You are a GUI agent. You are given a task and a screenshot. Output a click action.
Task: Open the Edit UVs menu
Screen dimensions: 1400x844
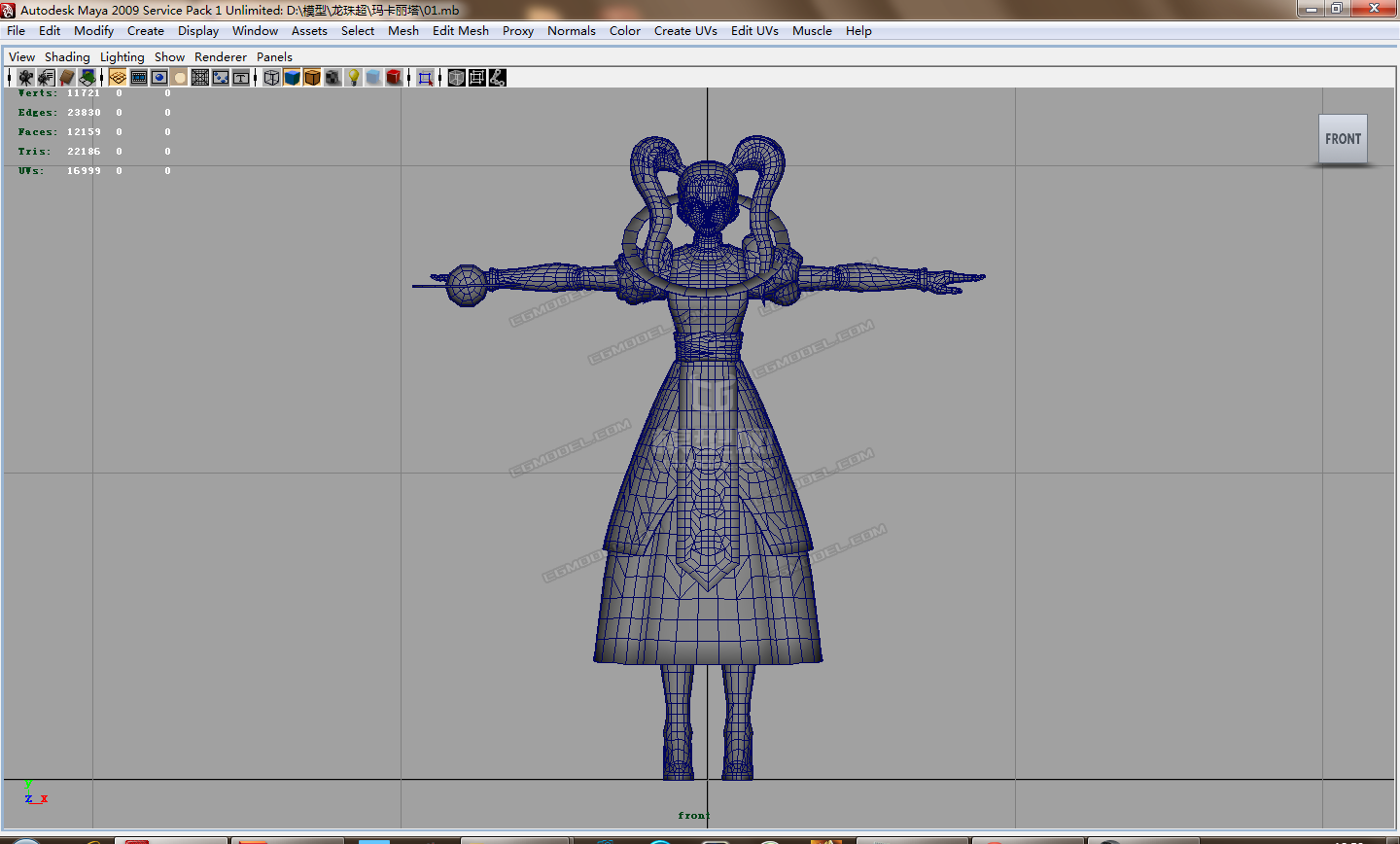754,31
